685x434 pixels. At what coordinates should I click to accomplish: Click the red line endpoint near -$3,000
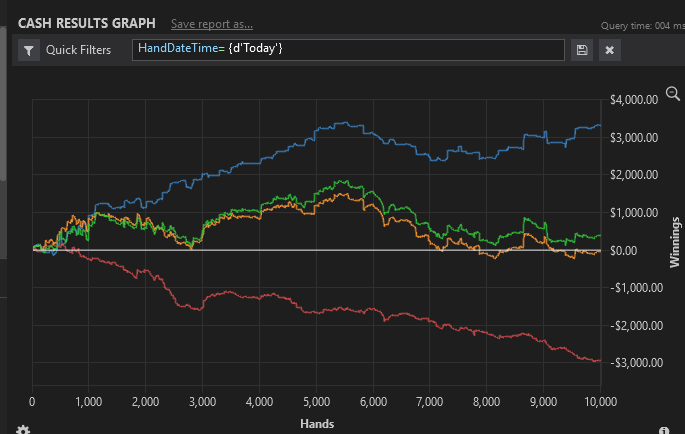pyautogui.click(x=600, y=361)
